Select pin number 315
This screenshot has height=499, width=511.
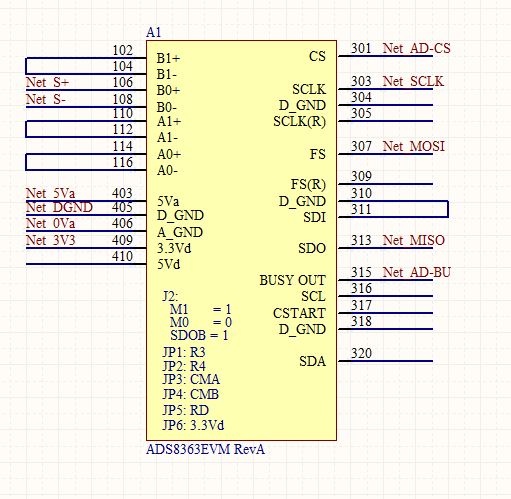pos(361,272)
